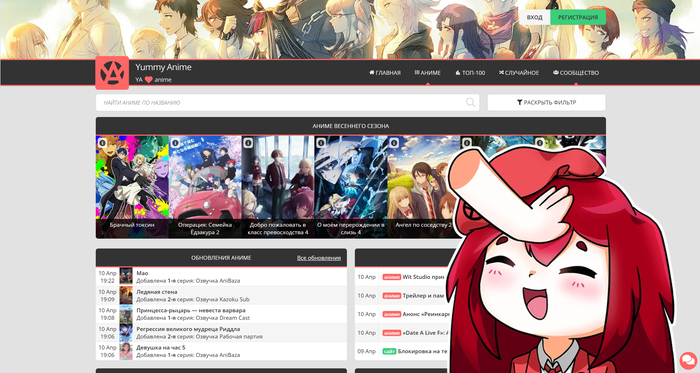Open the Мао title link
The image size is (700, 373).
pos(142,273)
